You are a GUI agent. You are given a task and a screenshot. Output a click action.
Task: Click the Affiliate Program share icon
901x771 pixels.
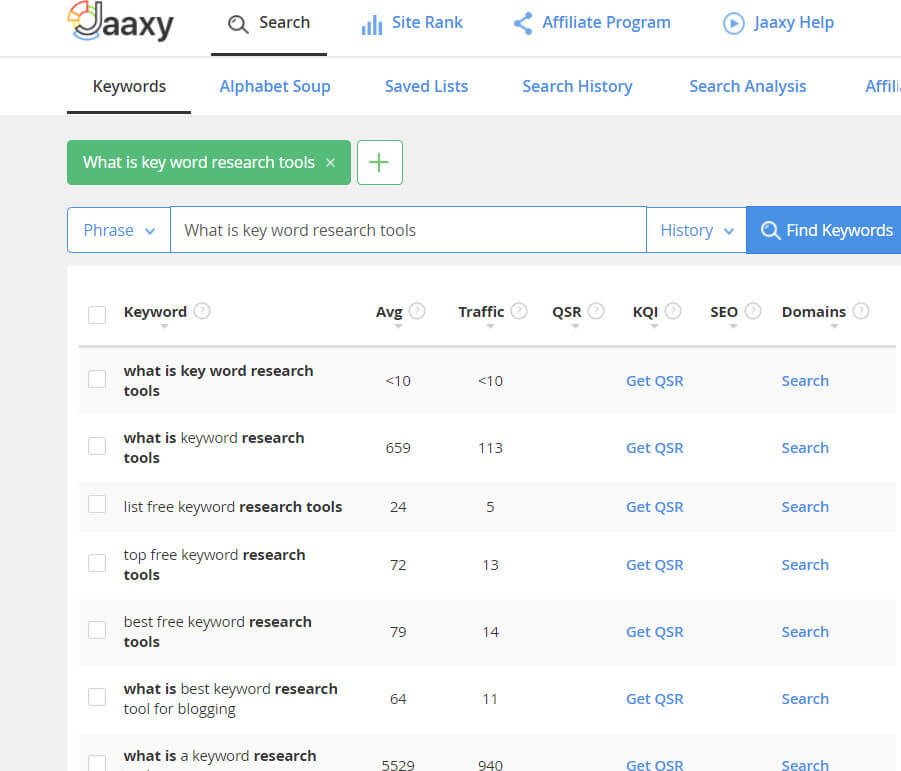tap(523, 24)
